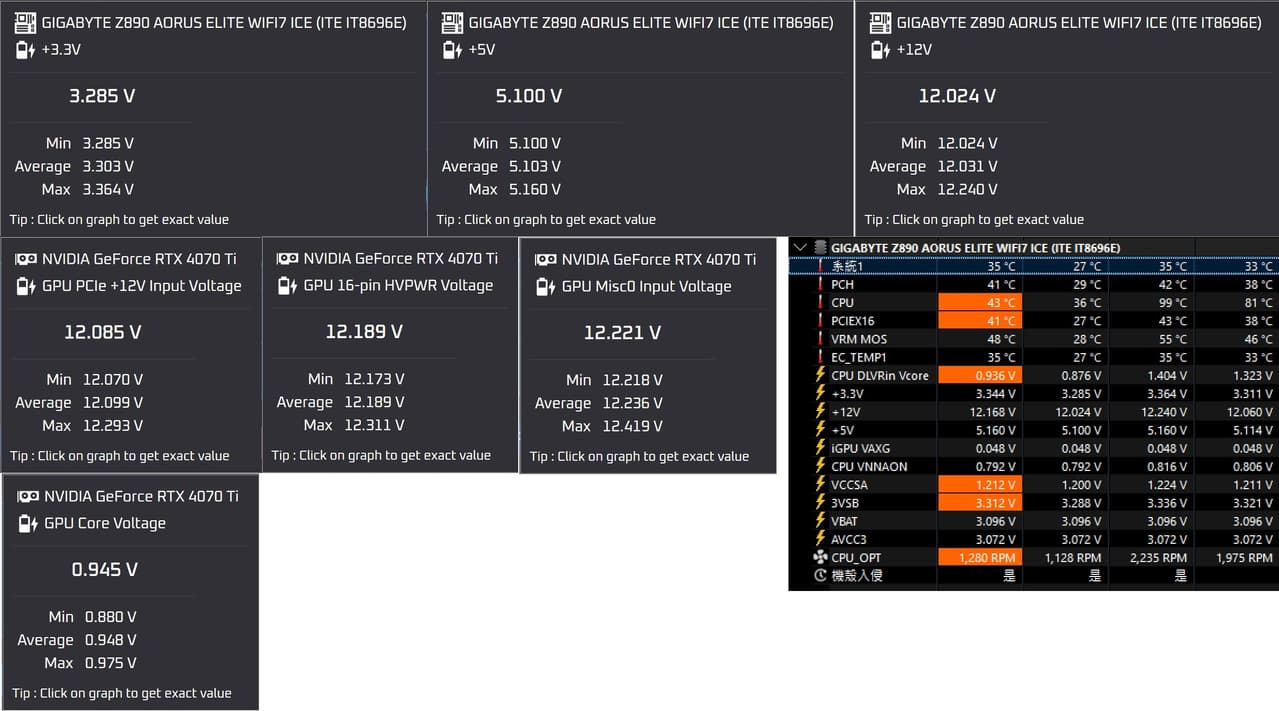Click the voltage icon beside GPU 16-pin HVPWR Voltage
This screenshot has width=1279, height=711.
point(287,286)
